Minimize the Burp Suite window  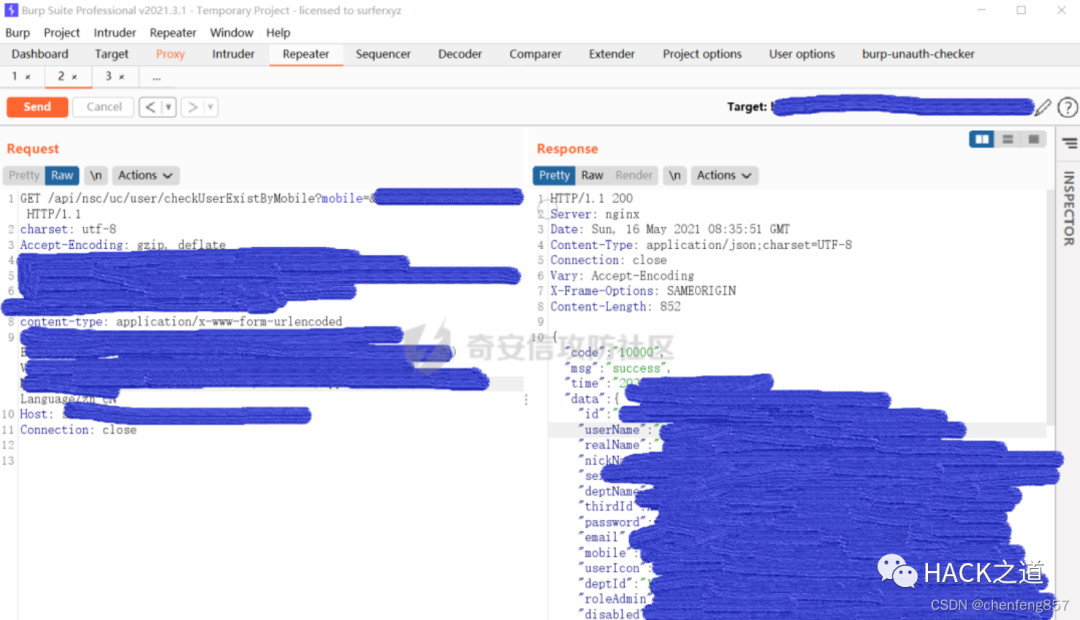982,10
